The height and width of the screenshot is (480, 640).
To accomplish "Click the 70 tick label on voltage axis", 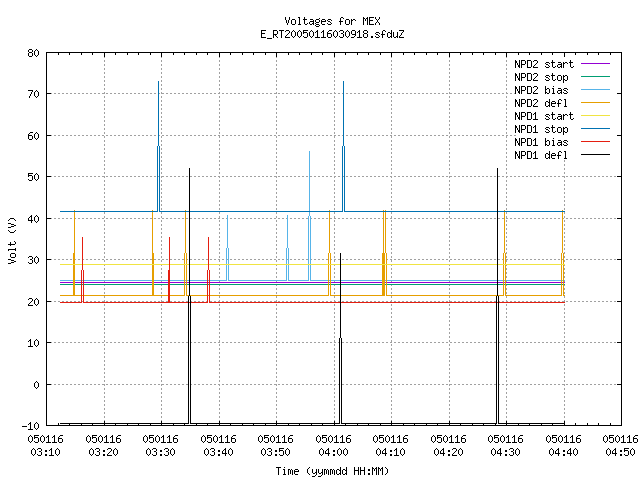I will coord(33,94).
